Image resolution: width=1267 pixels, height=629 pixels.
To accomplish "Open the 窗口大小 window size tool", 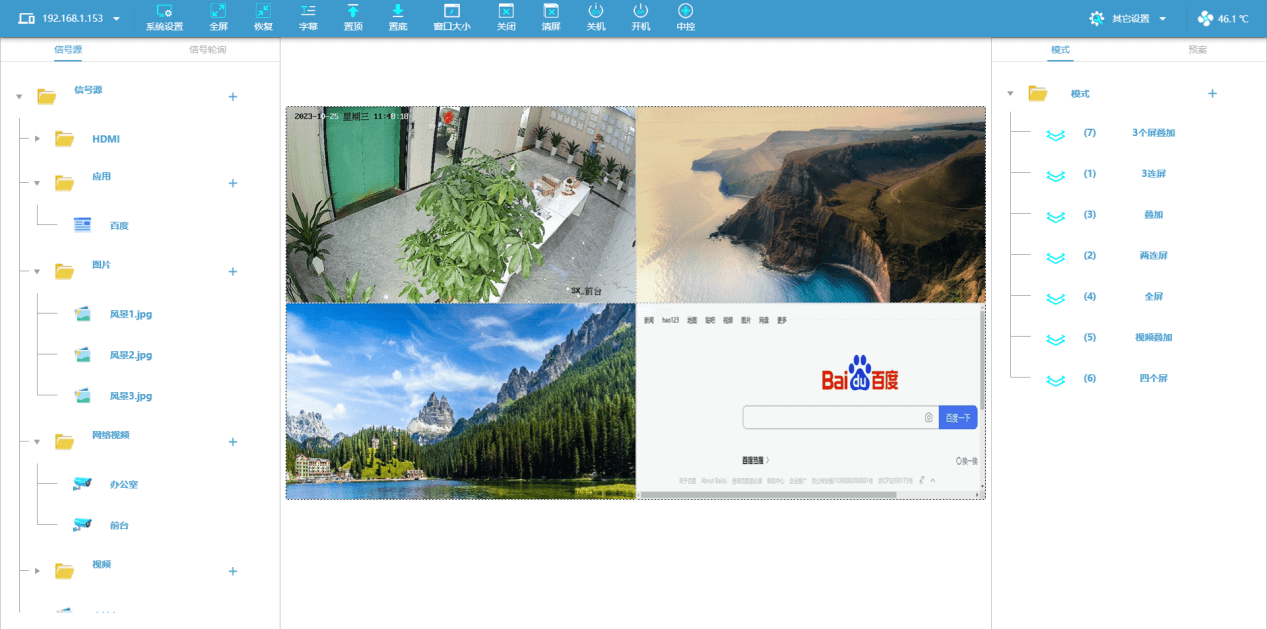I will coord(452,17).
